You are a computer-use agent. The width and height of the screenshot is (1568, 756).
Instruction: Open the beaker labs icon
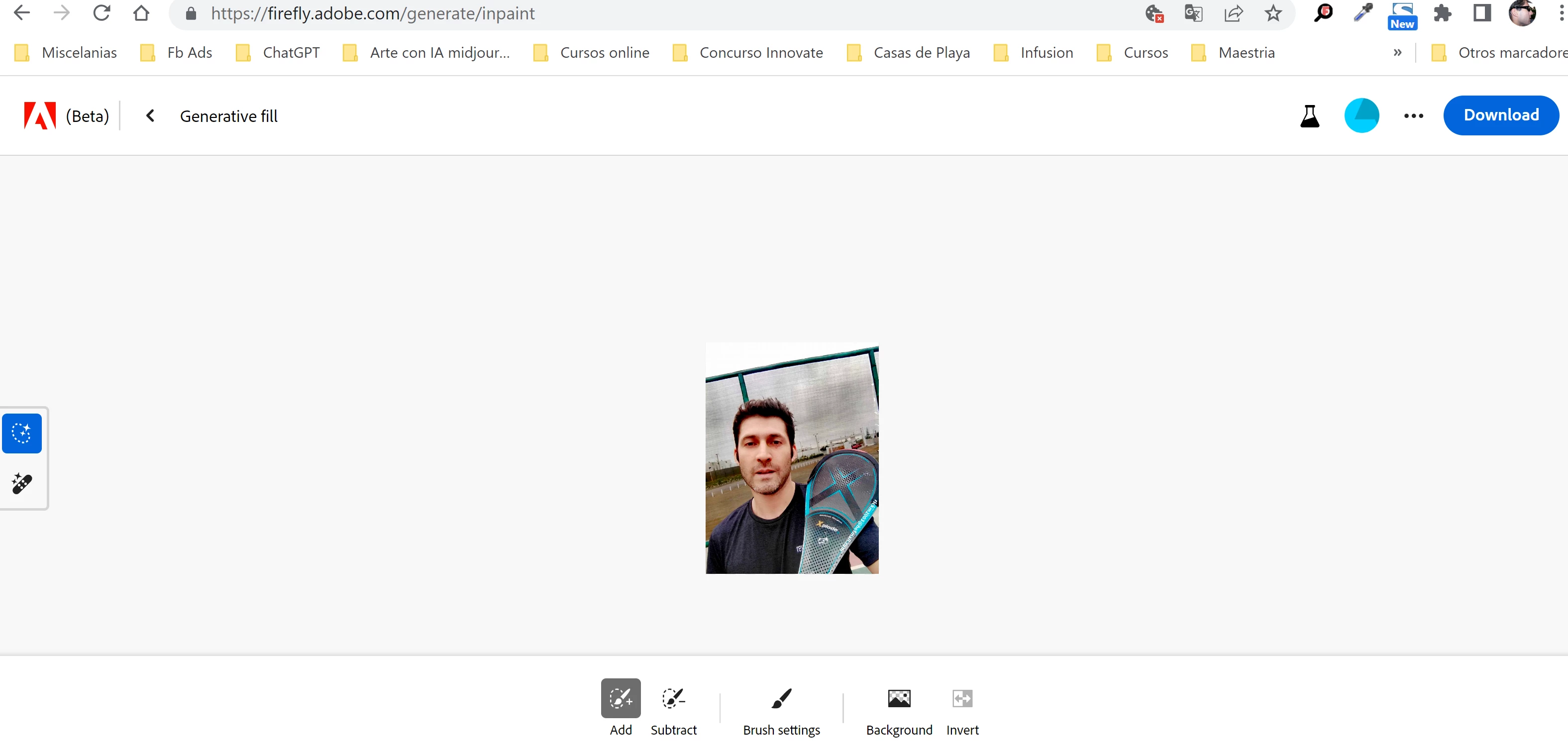click(1309, 115)
